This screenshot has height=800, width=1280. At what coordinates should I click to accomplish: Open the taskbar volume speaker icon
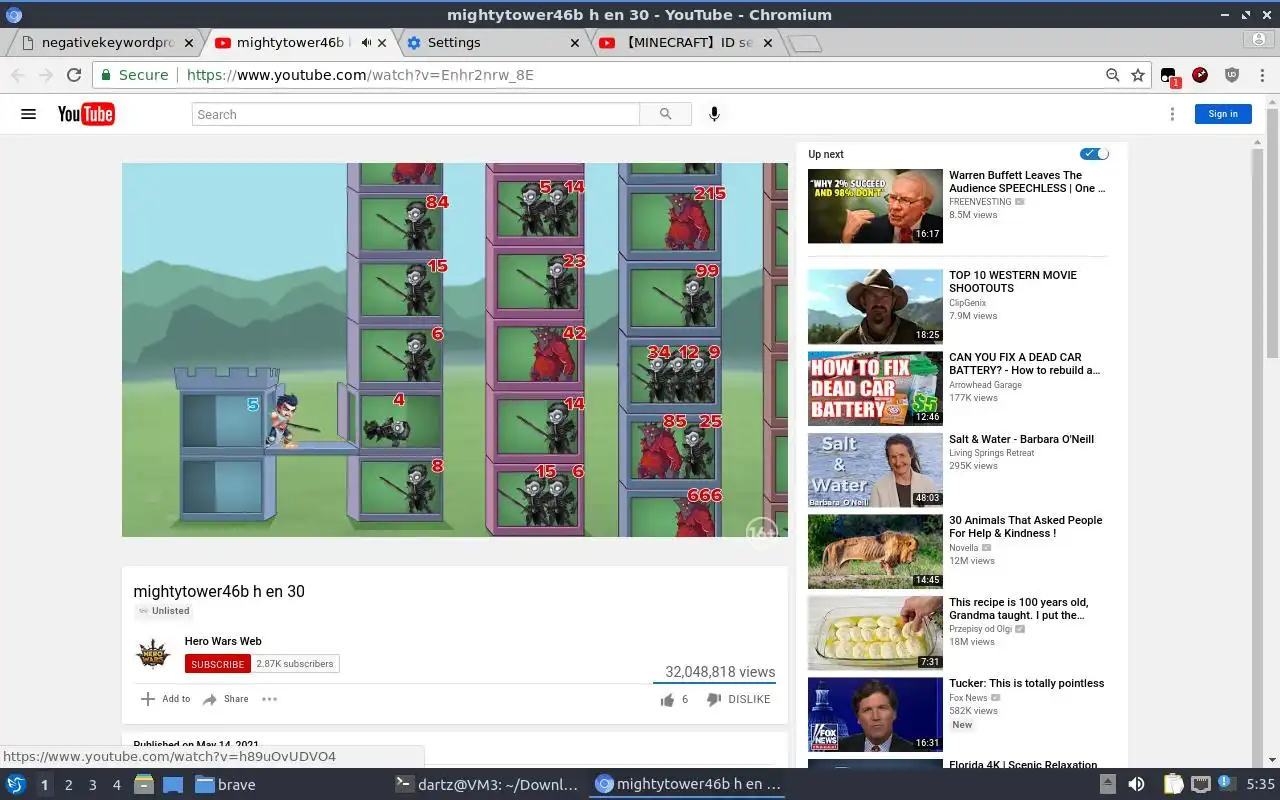point(1136,784)
